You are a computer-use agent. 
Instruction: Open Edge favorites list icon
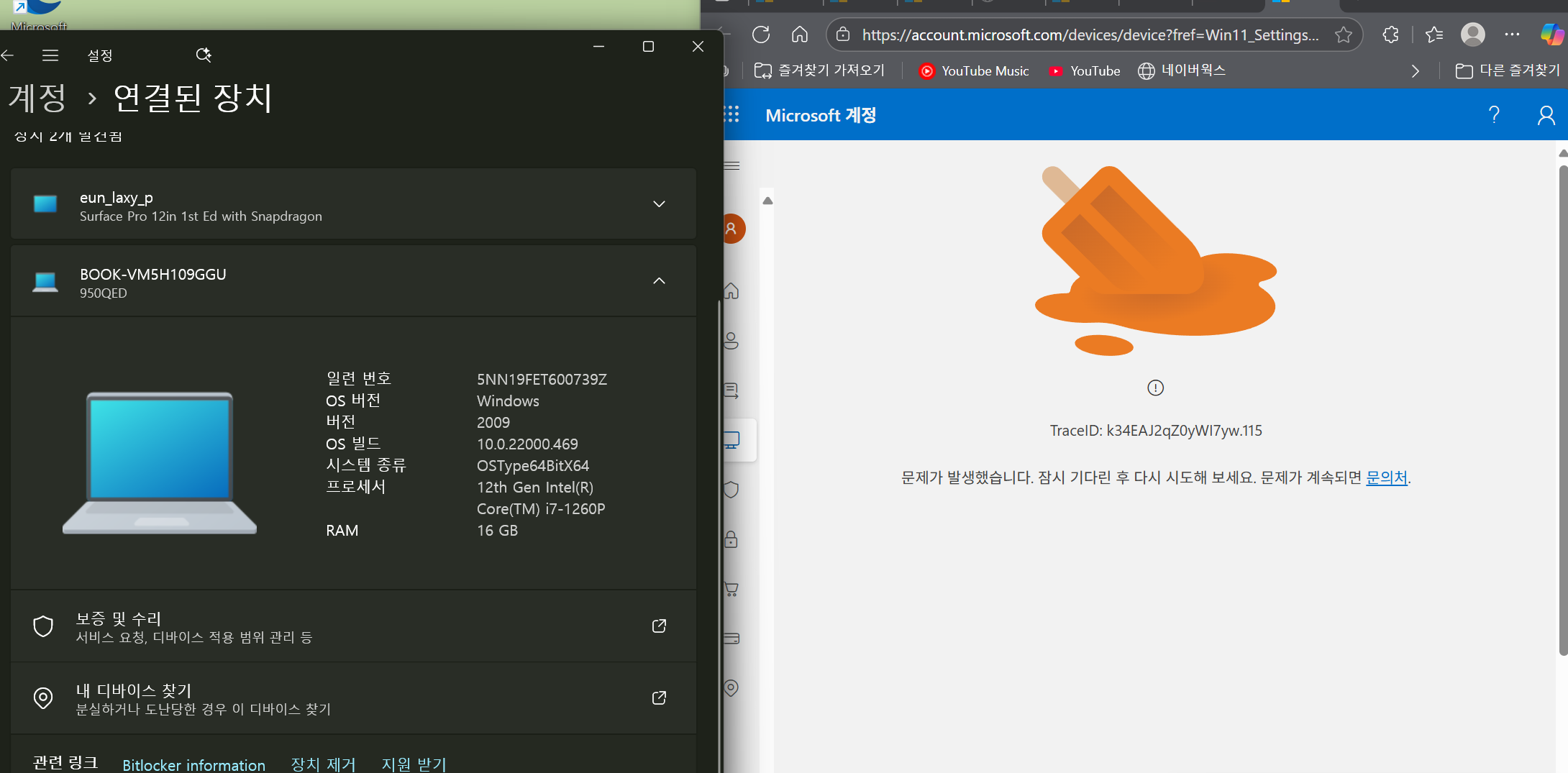point(1434,35)
